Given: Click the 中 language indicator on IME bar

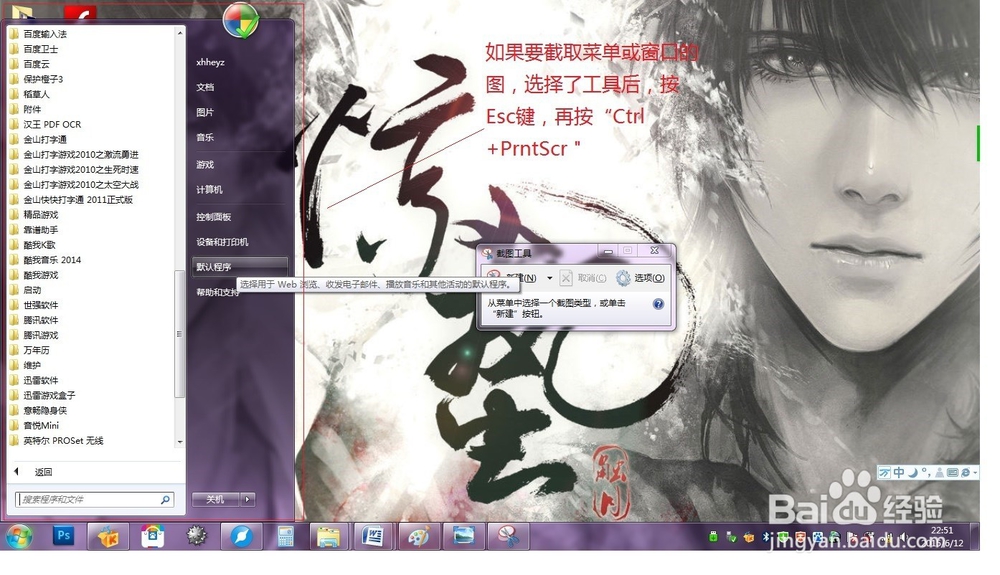Looking at the screenshot, I should point(899,472).
